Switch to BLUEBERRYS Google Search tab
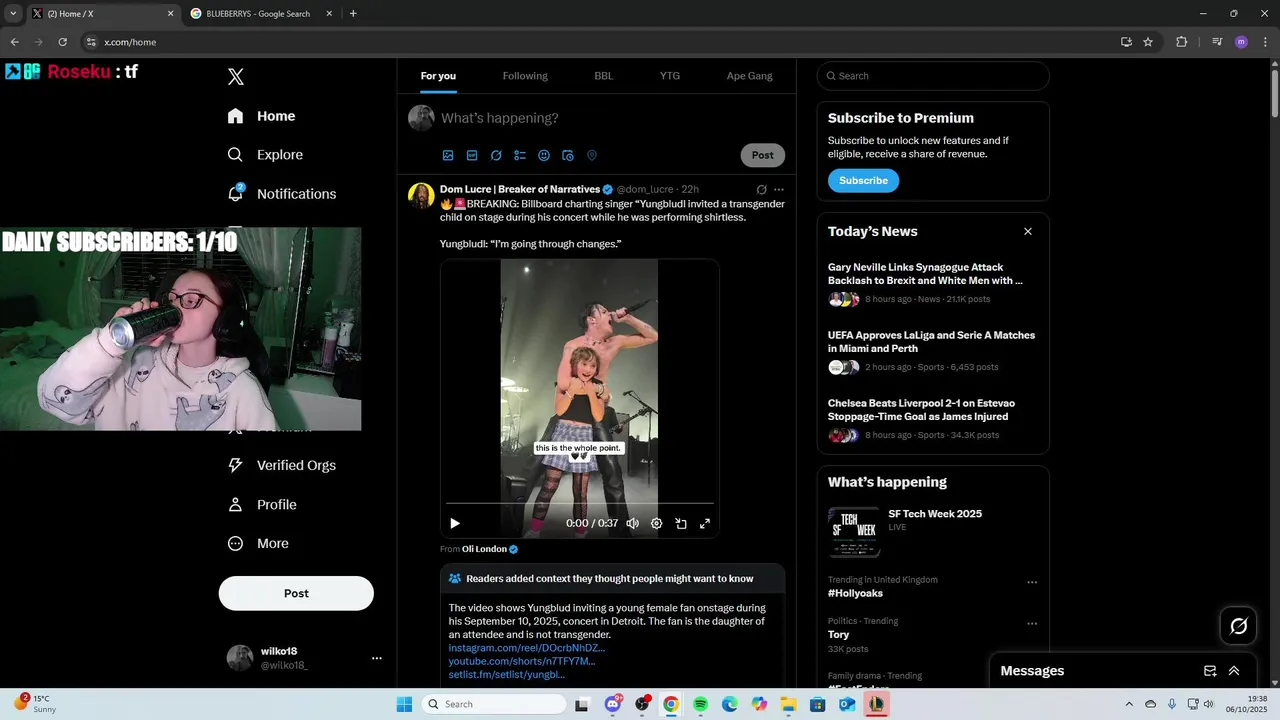1280x720 pixels. 258,14
